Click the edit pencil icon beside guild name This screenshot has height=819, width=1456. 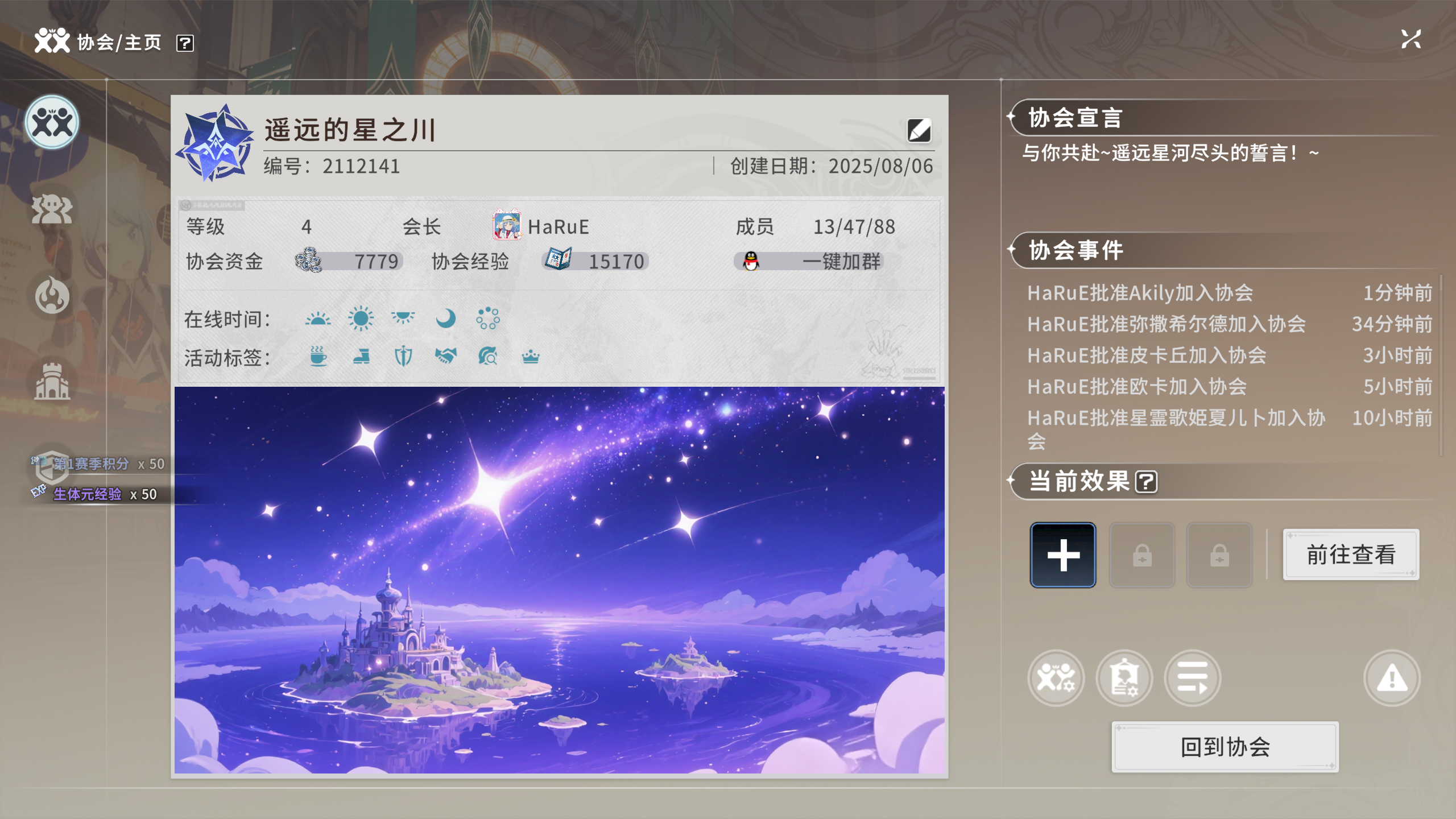pyautogui.click(x=919, y=131)
